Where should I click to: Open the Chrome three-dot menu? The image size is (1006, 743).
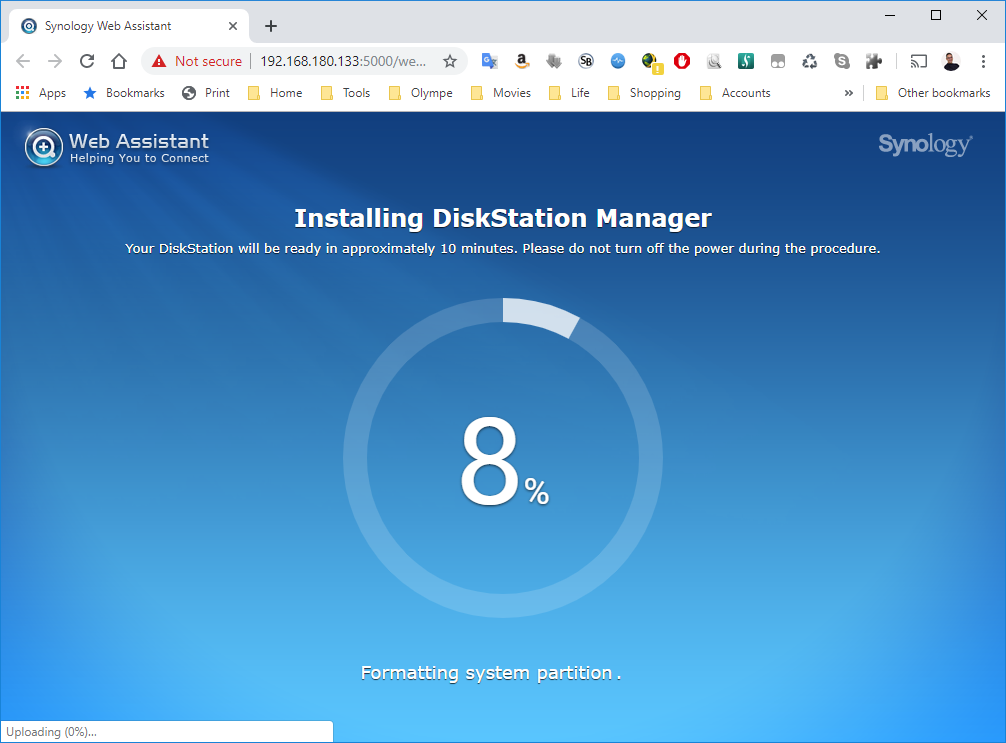click(983, 61)
